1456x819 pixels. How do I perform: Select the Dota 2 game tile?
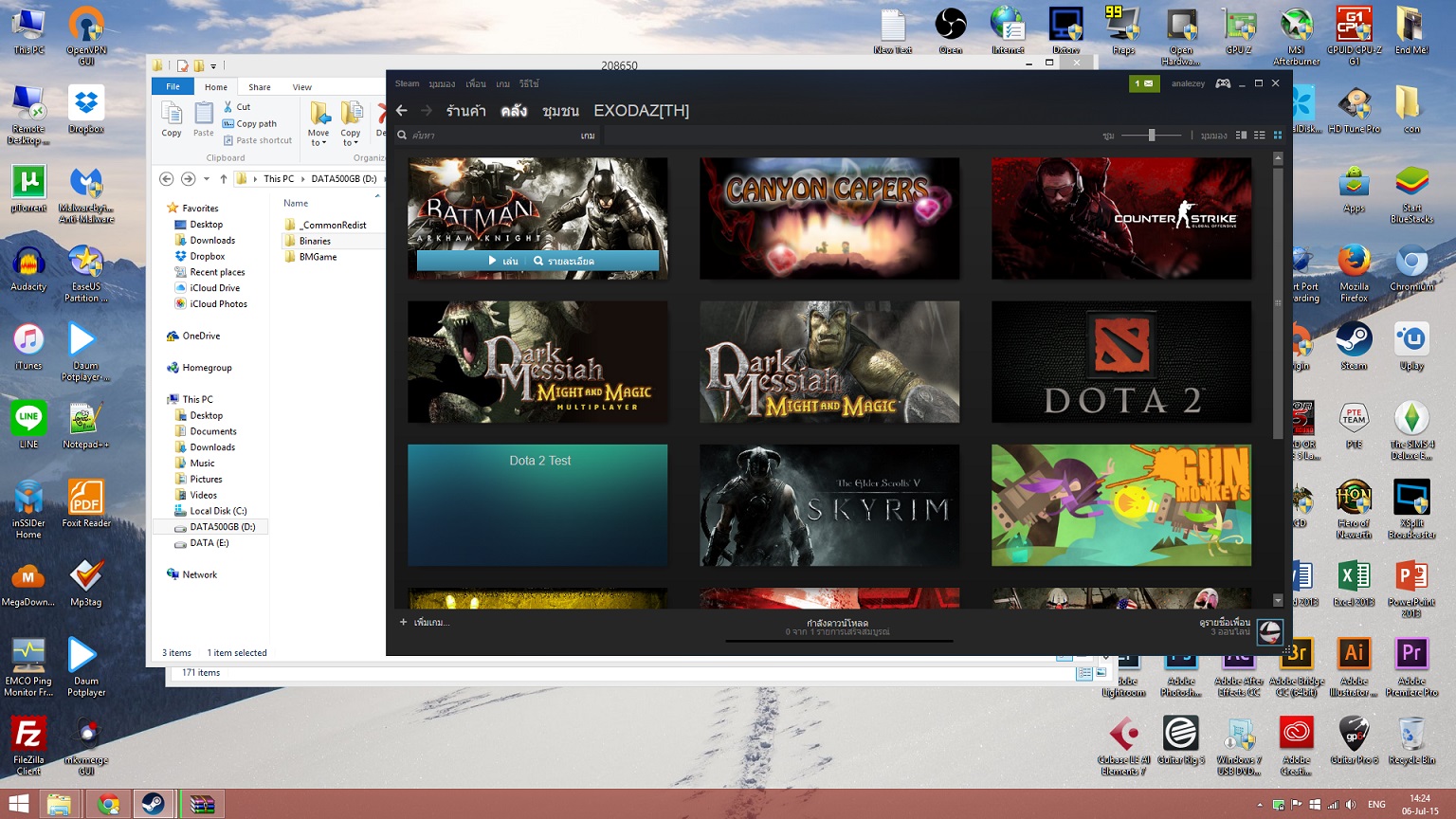[1121, 362]
